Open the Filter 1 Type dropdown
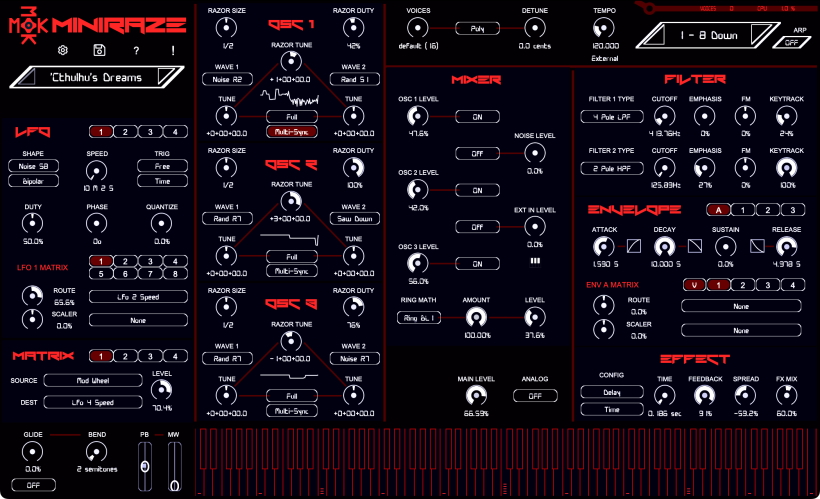 tap(610, 116)
